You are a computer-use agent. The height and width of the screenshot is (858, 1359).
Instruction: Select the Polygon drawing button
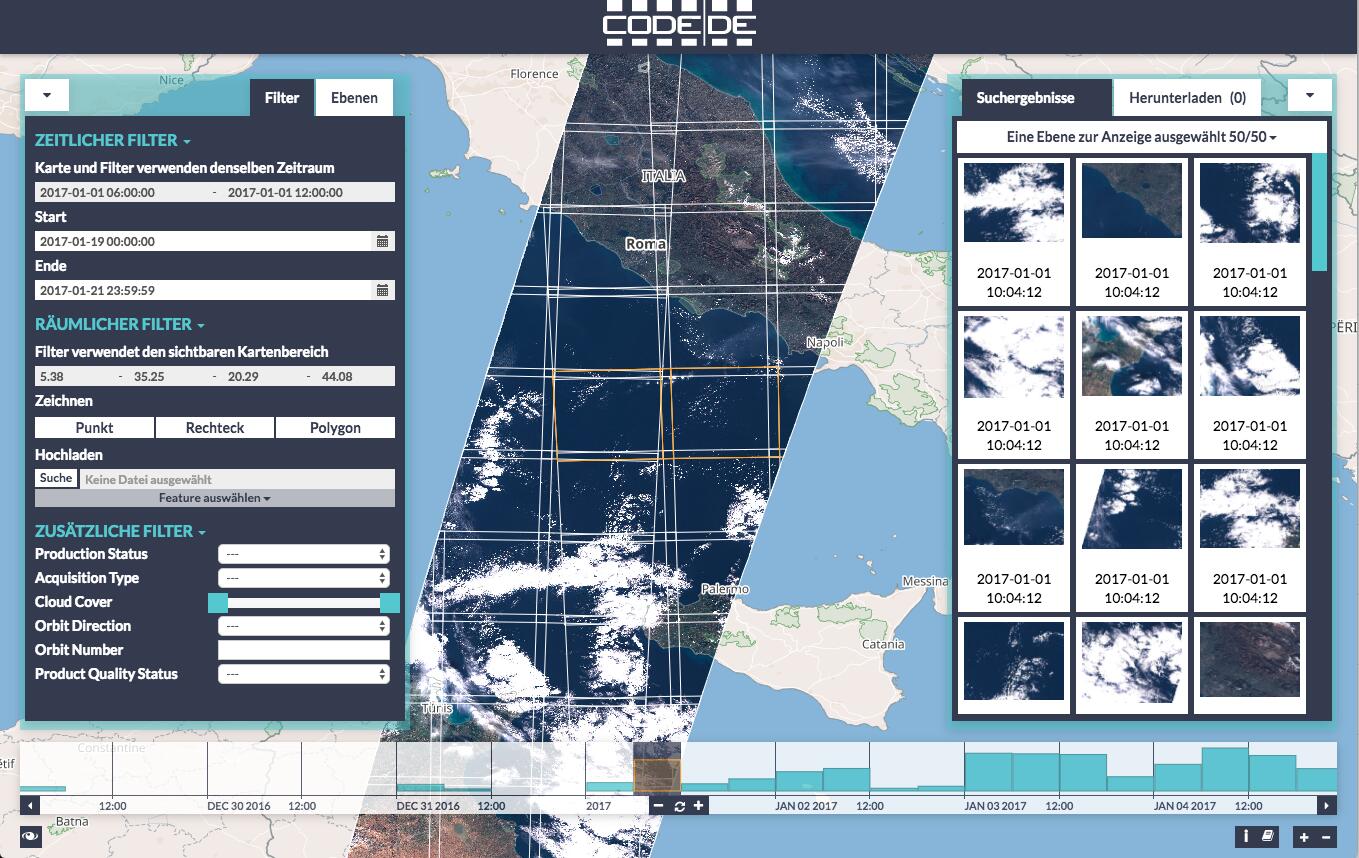(x=335, y=427)
